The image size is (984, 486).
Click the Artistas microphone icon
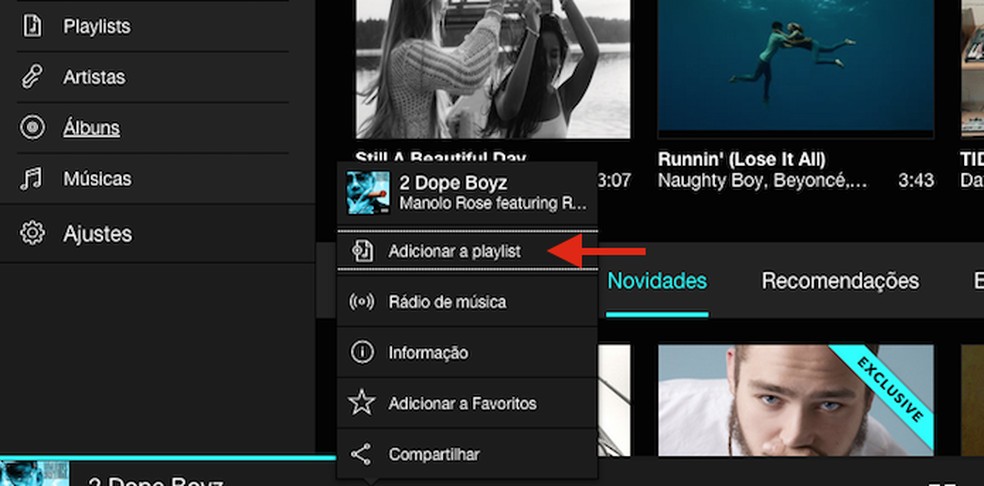point(32,77)
